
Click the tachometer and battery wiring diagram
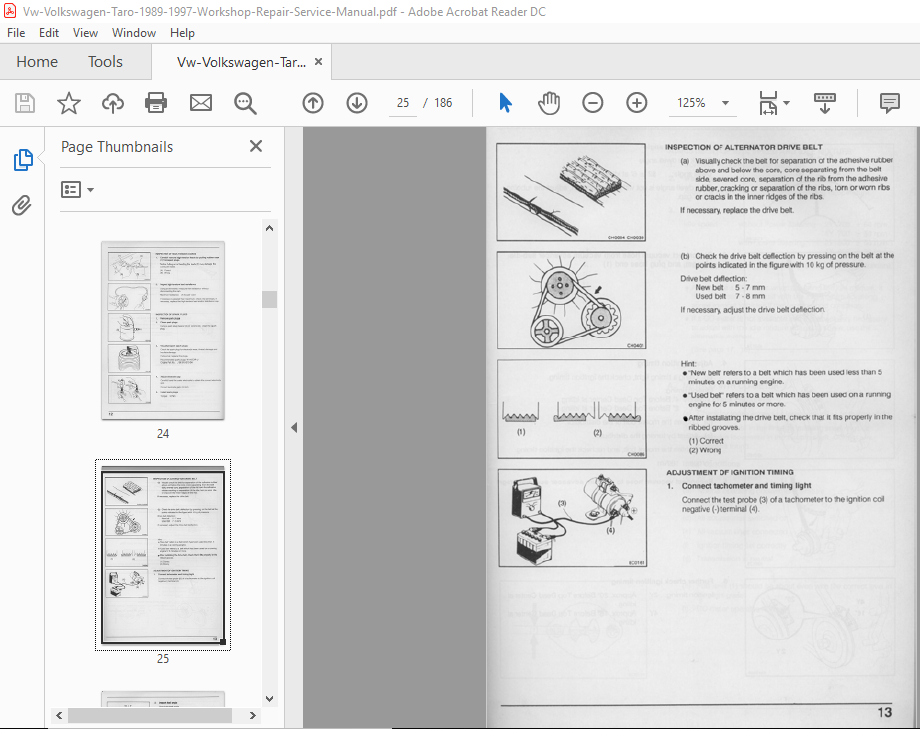[x=572, y=518]
